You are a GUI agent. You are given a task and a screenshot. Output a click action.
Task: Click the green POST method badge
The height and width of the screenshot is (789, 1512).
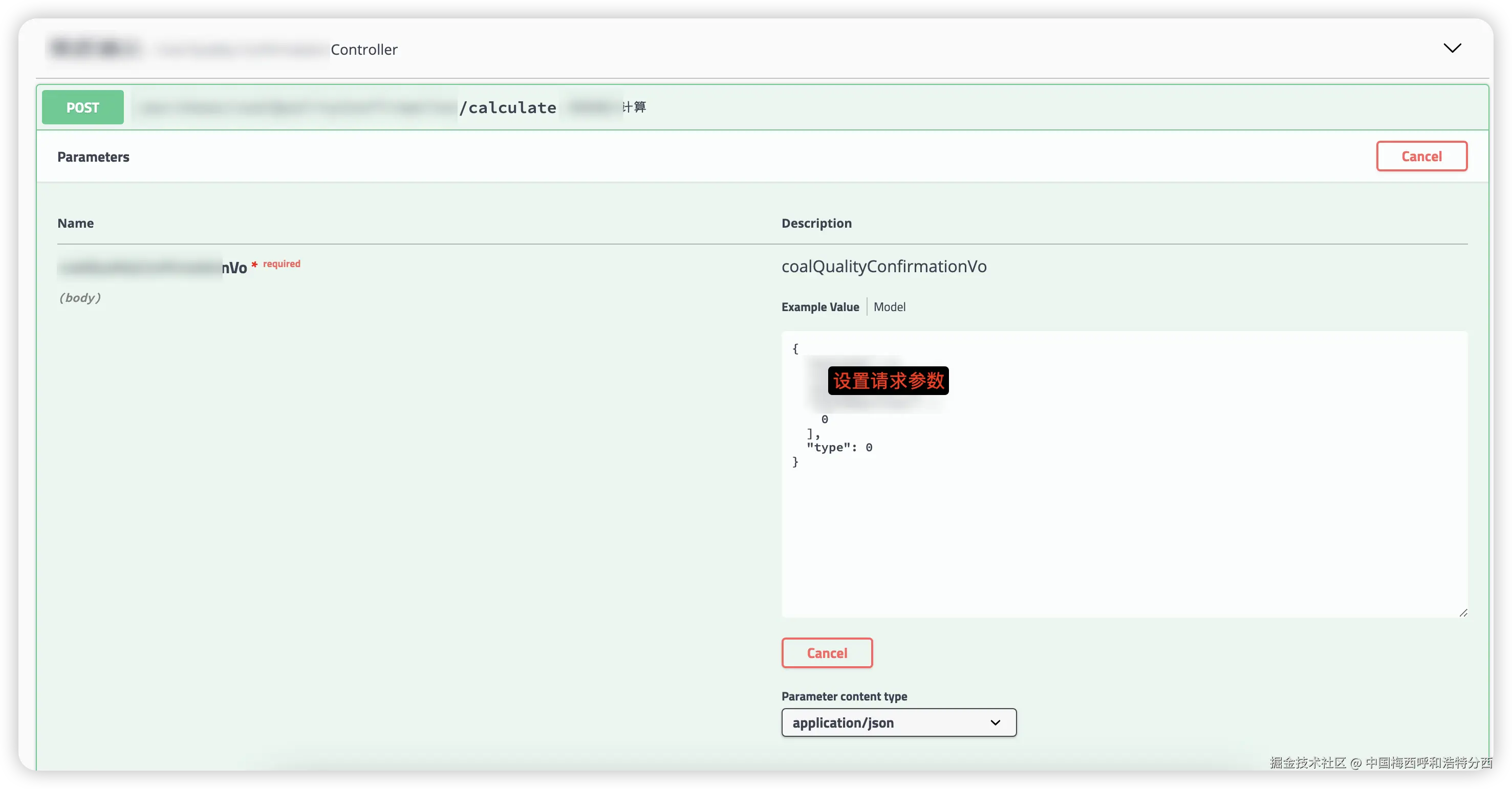83,107
